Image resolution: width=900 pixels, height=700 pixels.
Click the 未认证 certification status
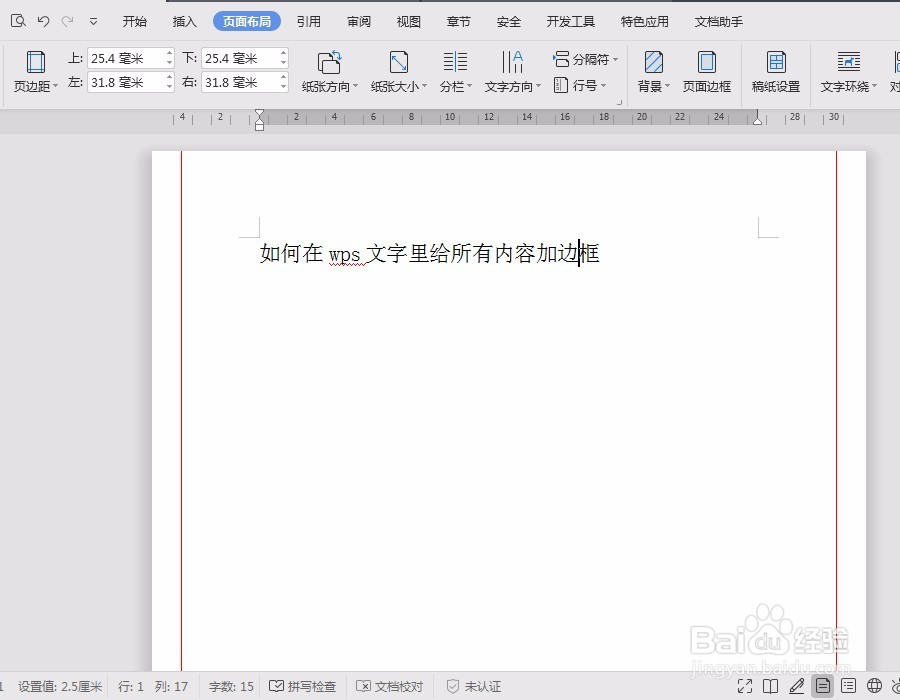tap(474, 686)
